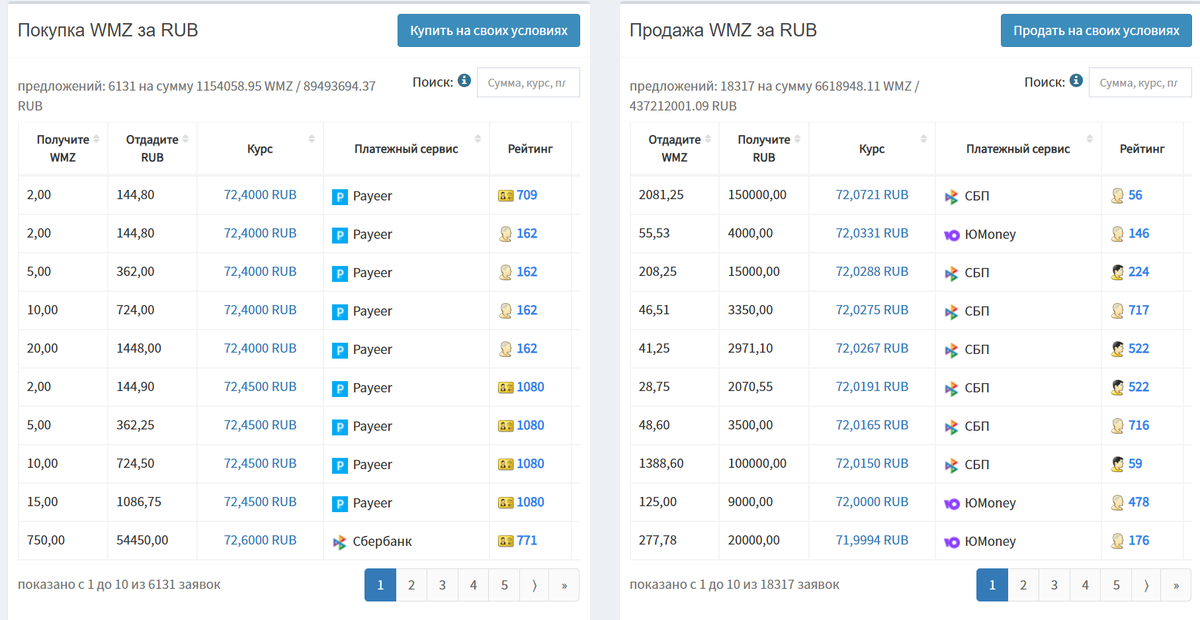1200x620 pixels.
Task: Open the 71,9994 RUB rate link
Action: (872, 540)
